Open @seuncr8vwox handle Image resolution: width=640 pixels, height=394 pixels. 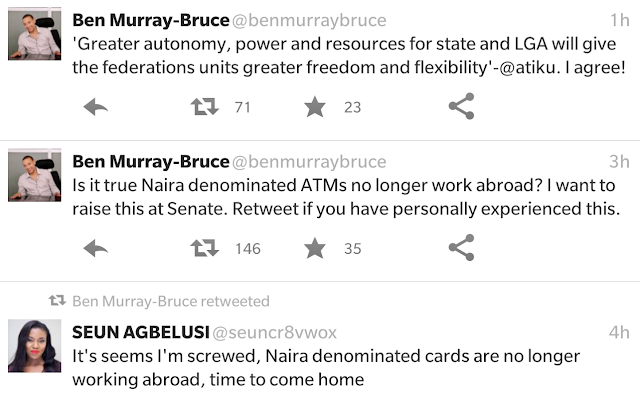pos(274,333)
